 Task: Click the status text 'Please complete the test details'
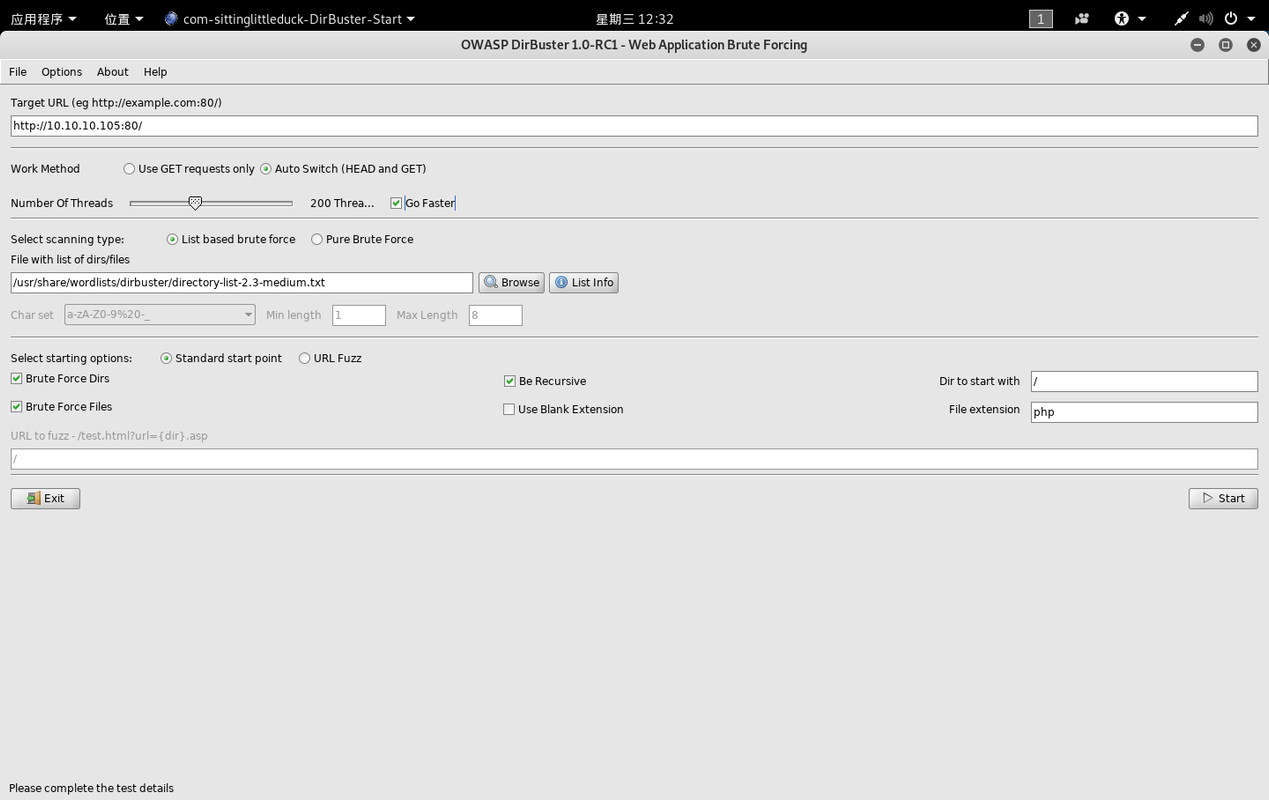click(91, 788)
